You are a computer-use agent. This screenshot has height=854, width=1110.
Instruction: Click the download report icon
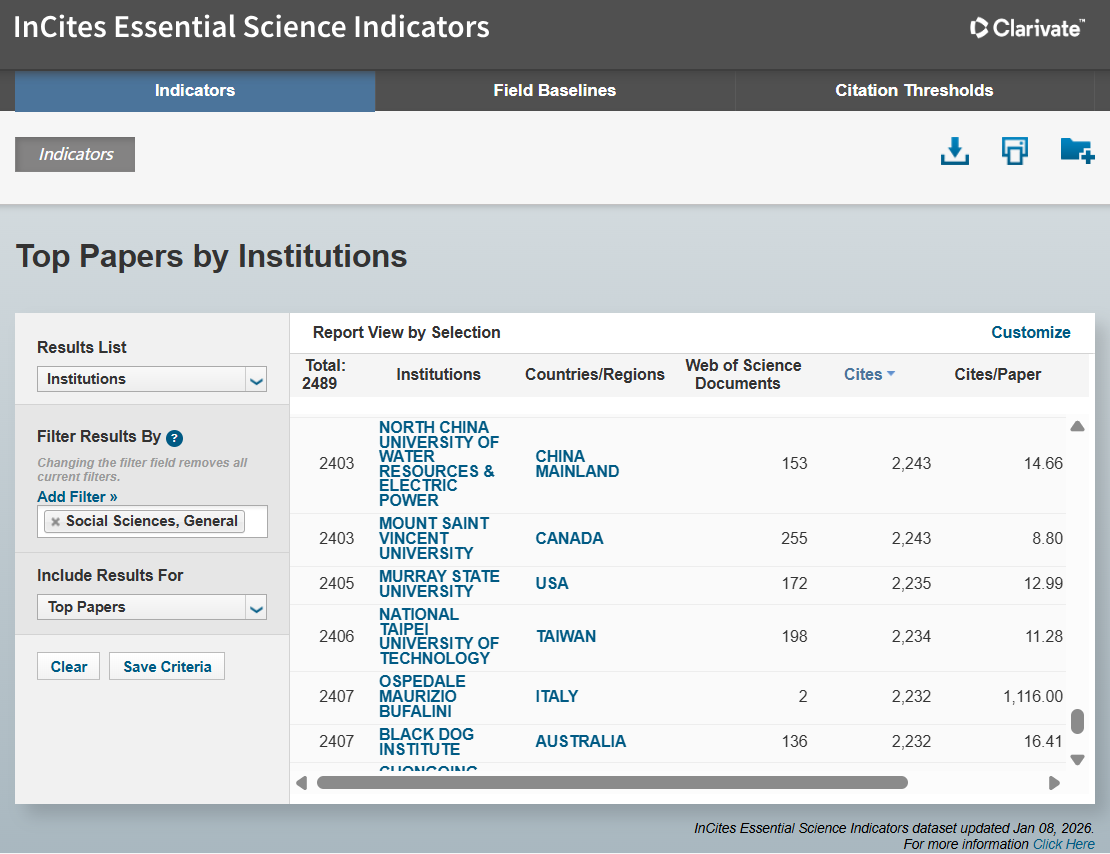click(x=955, y=152)
